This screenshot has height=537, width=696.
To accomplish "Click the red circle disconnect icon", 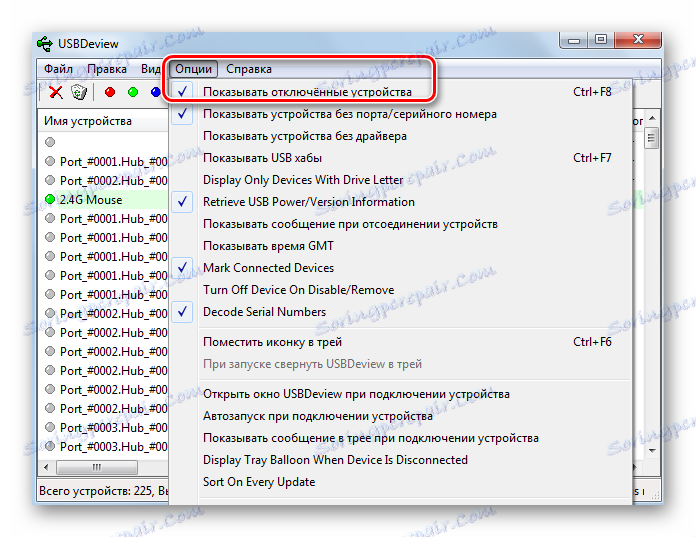I will (x=110, y=92).
